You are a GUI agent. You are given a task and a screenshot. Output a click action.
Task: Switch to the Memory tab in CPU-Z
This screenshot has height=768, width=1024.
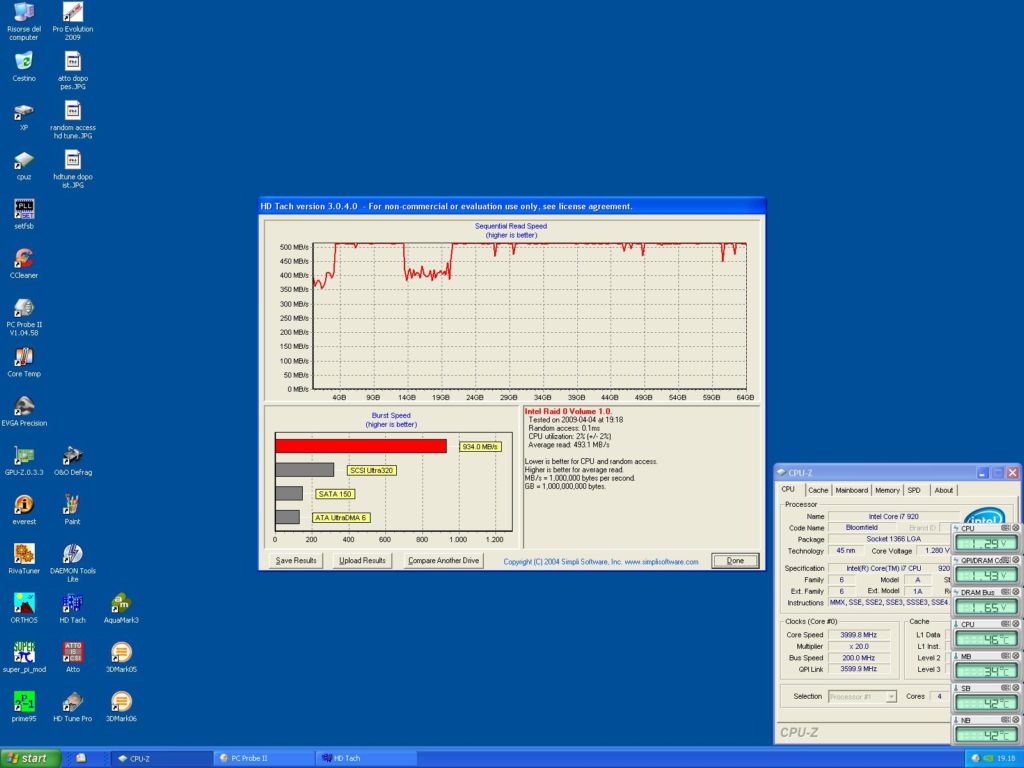[x=887, y=490]
